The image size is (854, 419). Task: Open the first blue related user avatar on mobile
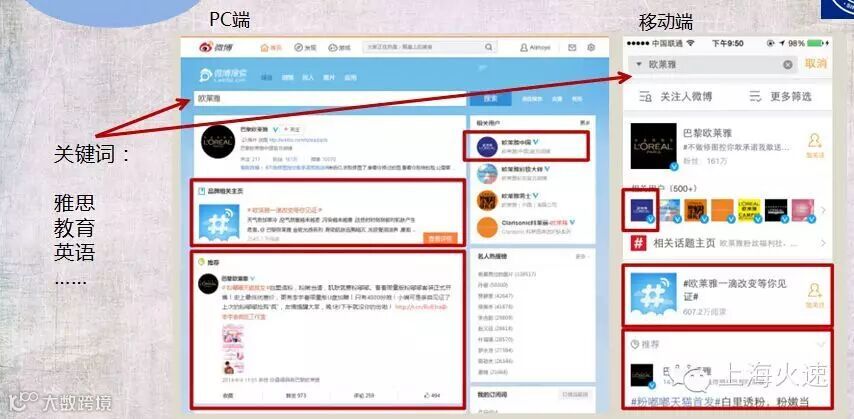pos(643,210)
